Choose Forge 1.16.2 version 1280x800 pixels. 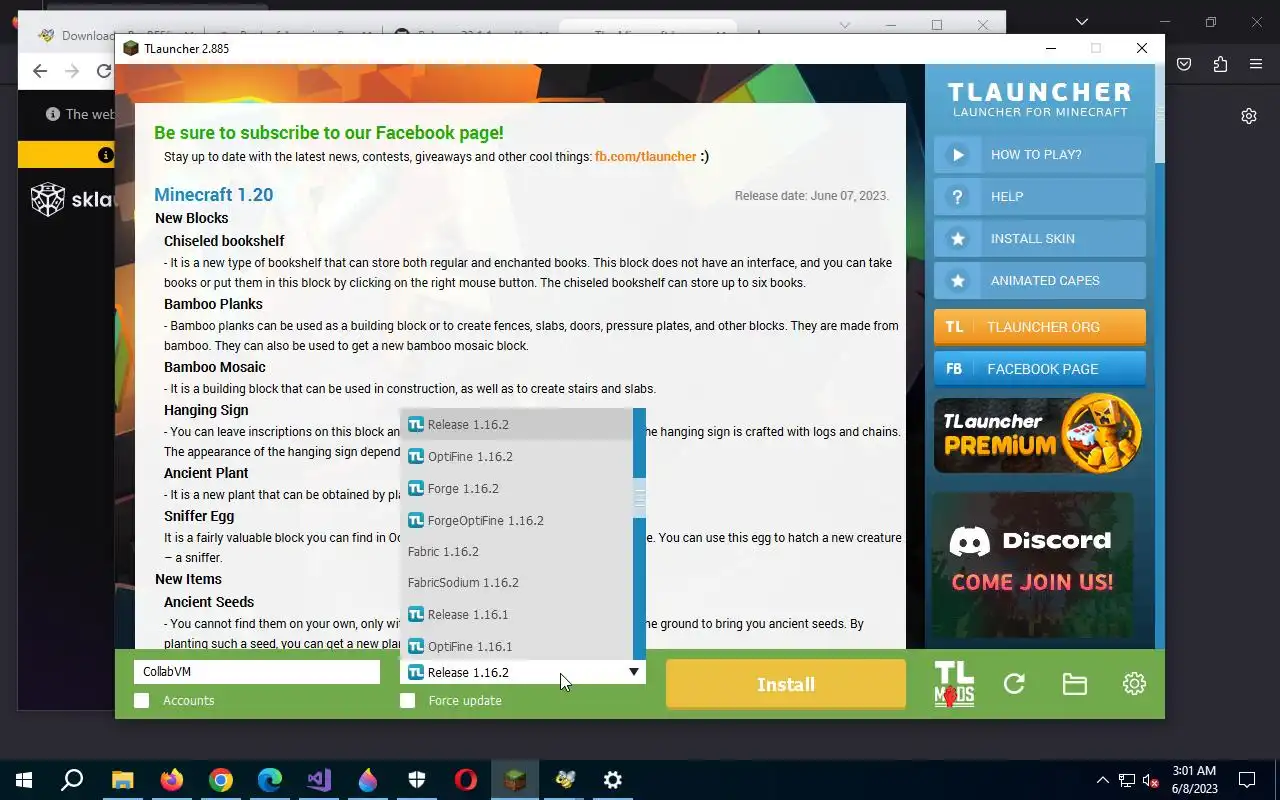click(517, 489)
